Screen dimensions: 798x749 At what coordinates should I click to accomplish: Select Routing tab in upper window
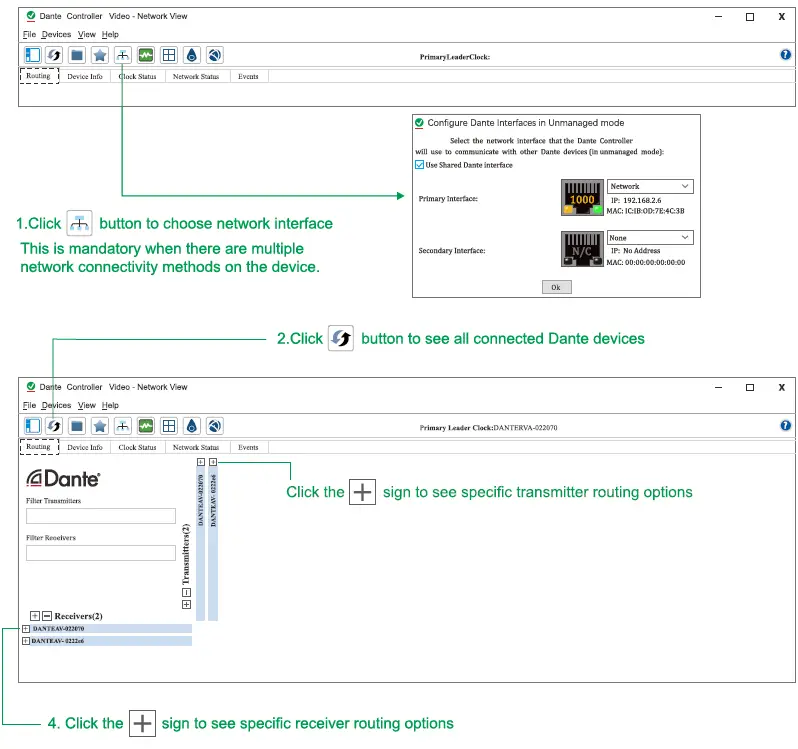39,76
